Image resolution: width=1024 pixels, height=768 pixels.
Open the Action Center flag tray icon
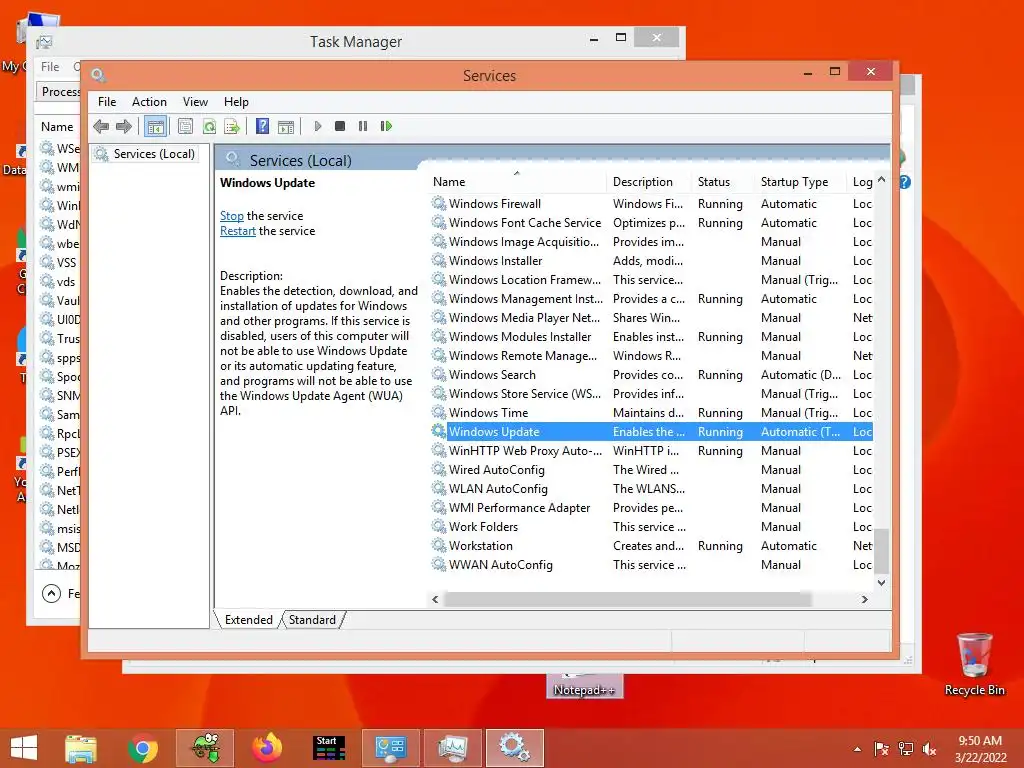tap(882, 749)
